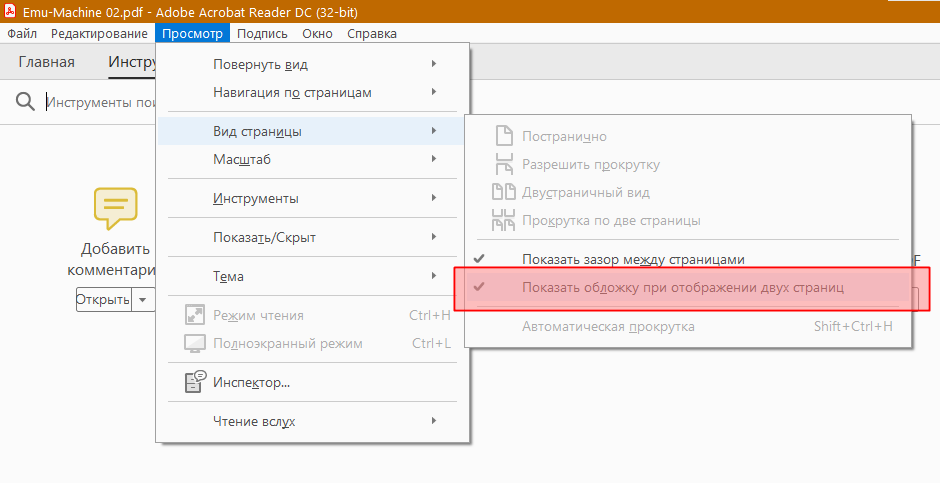Image resolution: width=940 pixels, height=483 pixels.
Task: Click the search magnifier icon
Action: [x=25, y=101]
